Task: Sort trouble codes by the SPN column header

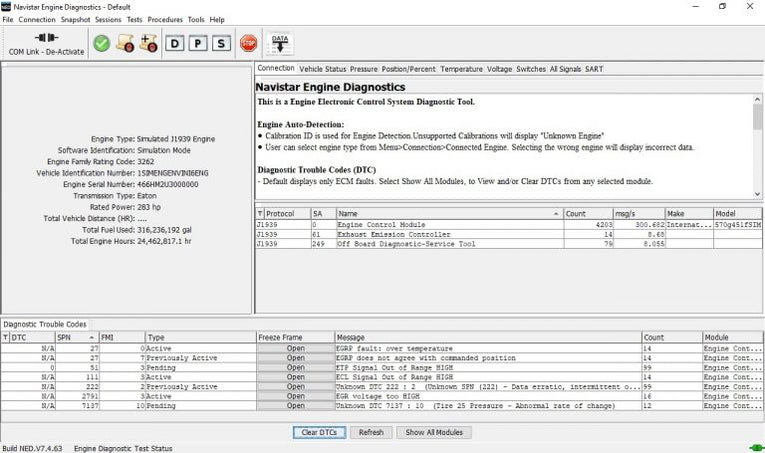Action: click(77, 337)
